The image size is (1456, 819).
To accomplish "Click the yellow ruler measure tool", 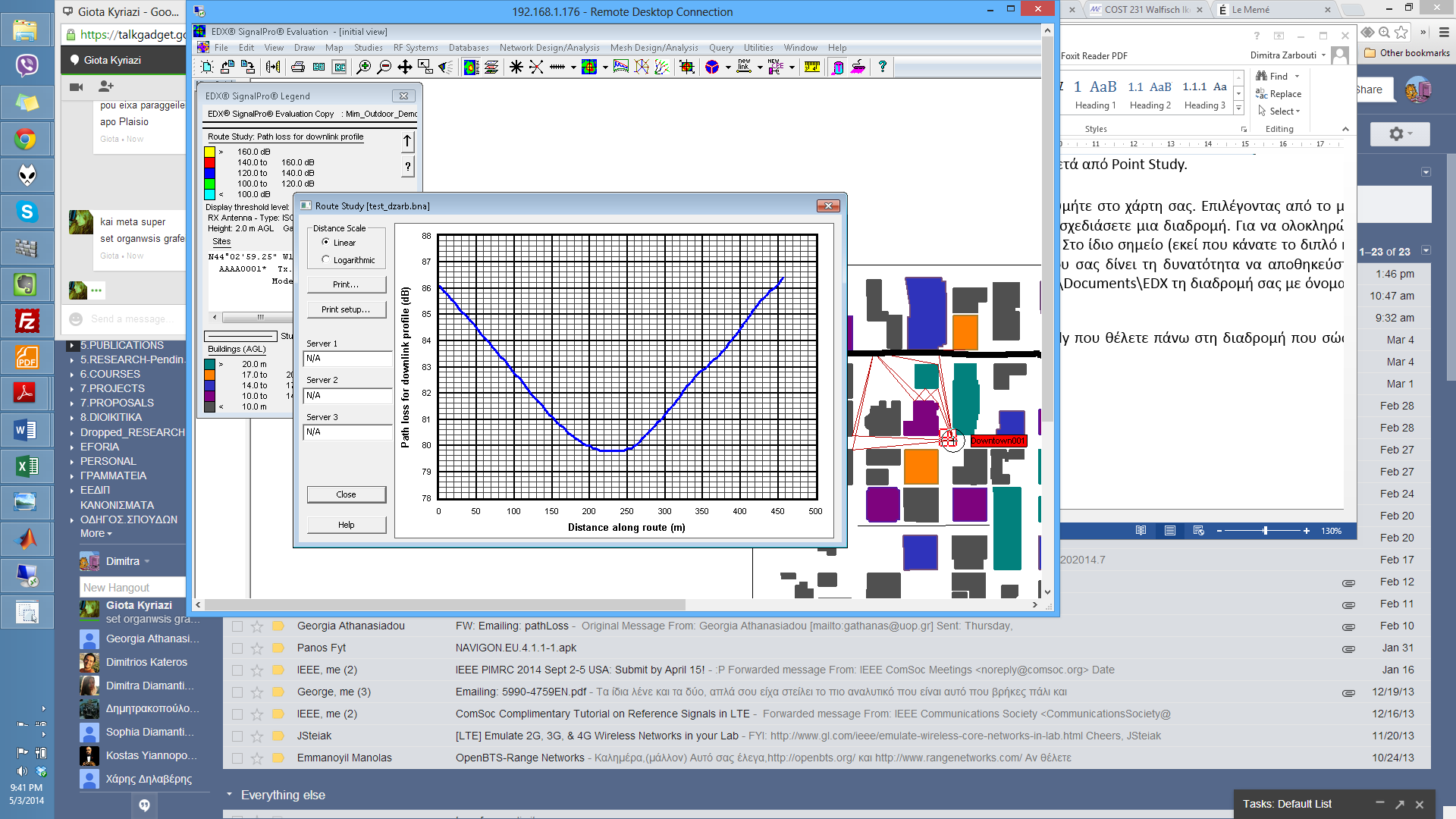I will click(x=812, y=67).
